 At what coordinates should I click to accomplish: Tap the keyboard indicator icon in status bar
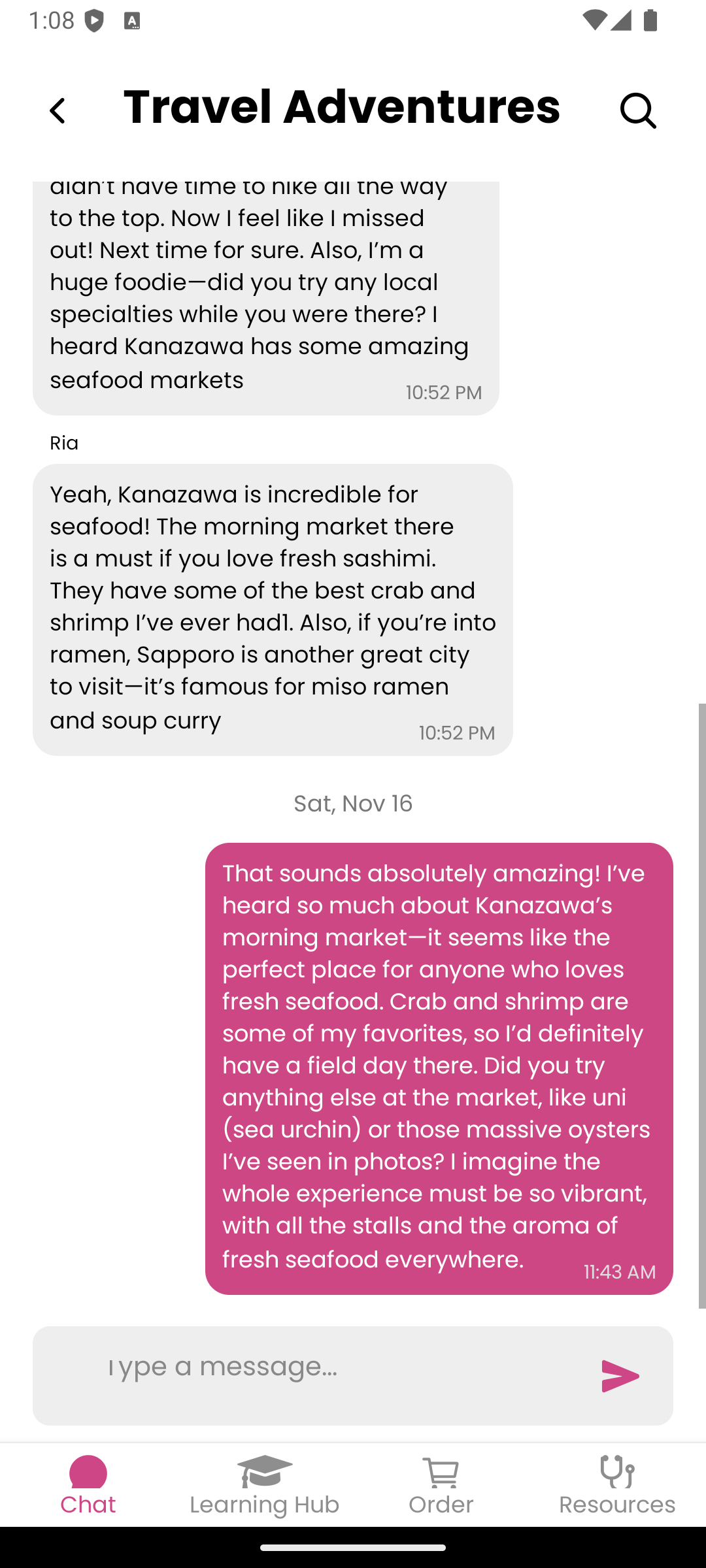(x=132, y=21)
